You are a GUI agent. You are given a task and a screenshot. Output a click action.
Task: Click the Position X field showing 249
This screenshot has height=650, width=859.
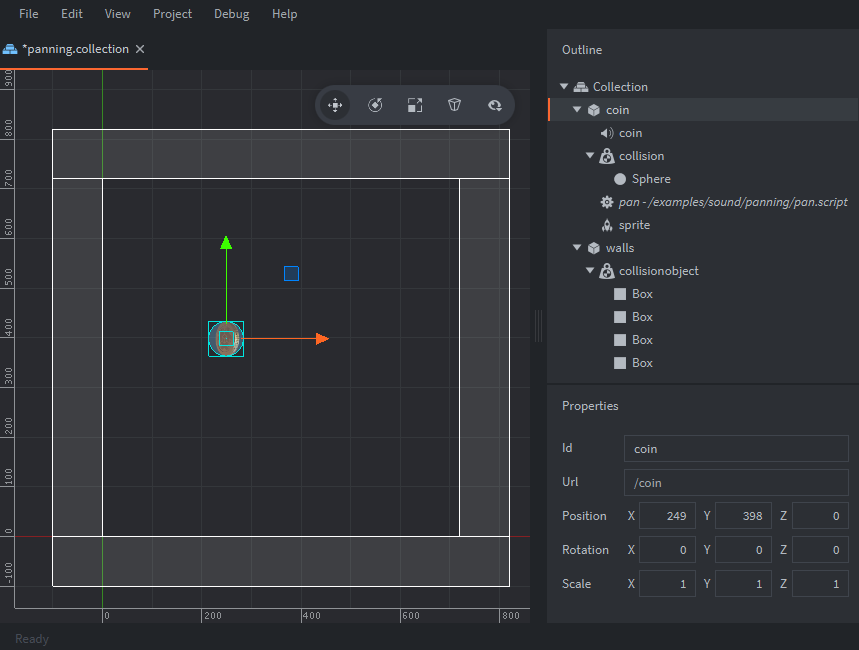pos(667,516)
